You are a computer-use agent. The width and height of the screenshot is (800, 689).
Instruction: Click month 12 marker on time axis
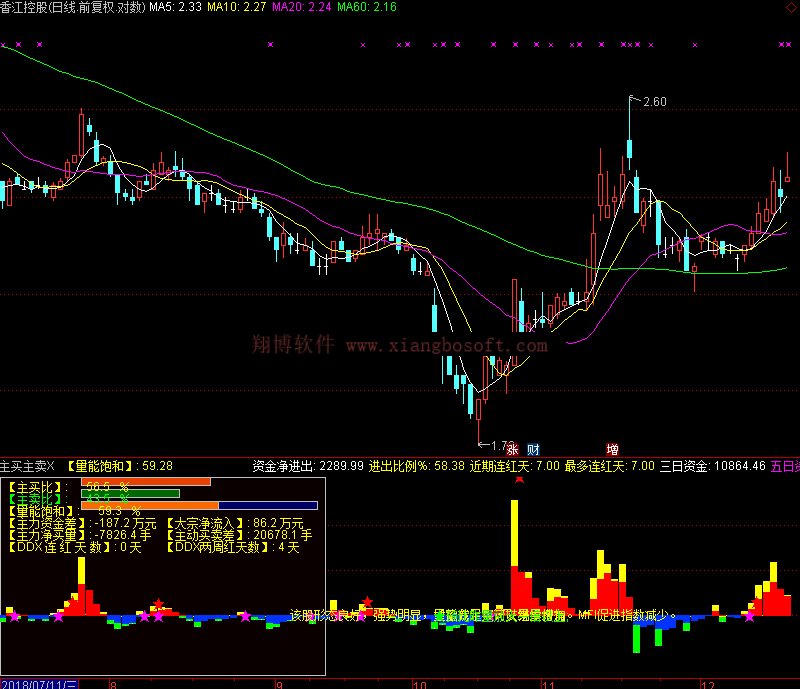click(x=708, y=684)
